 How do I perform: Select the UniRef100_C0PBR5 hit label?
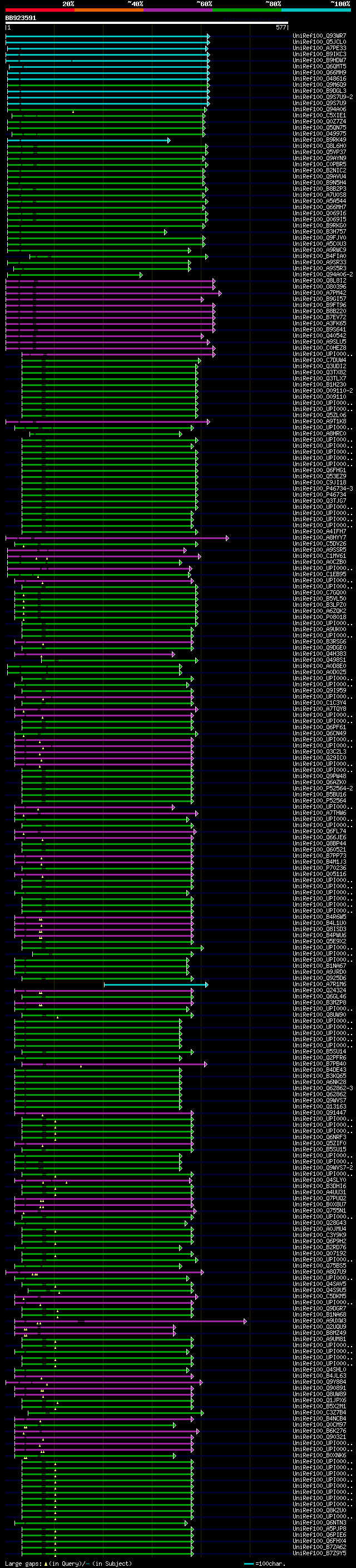[319, 164]
